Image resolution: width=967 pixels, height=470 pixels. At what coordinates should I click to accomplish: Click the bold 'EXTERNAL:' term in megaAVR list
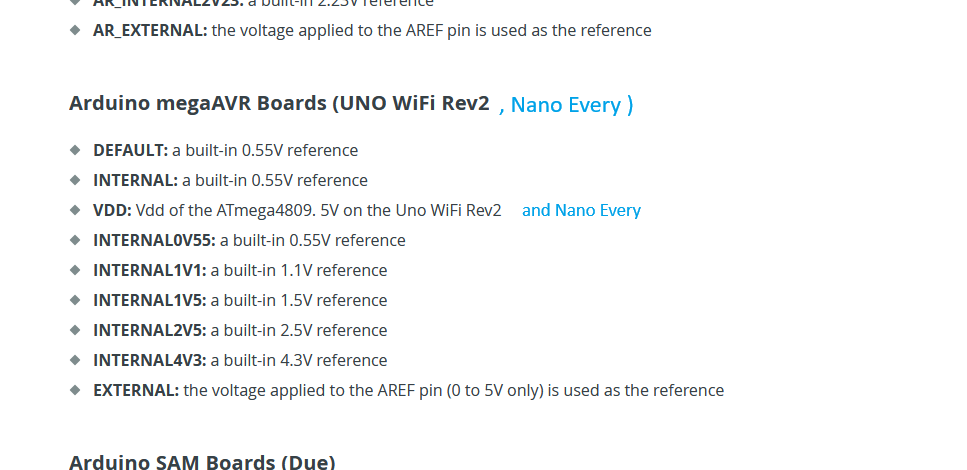pos(136,390)
